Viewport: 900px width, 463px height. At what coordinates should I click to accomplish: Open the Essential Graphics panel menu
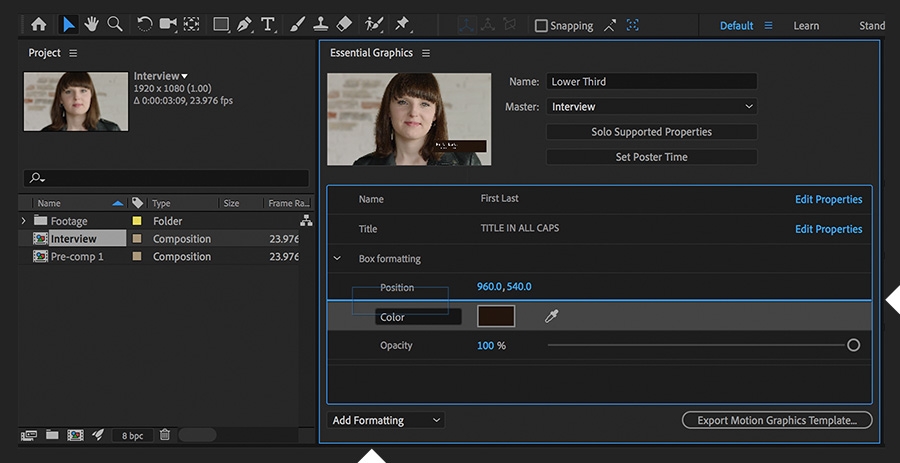point(426,53)
